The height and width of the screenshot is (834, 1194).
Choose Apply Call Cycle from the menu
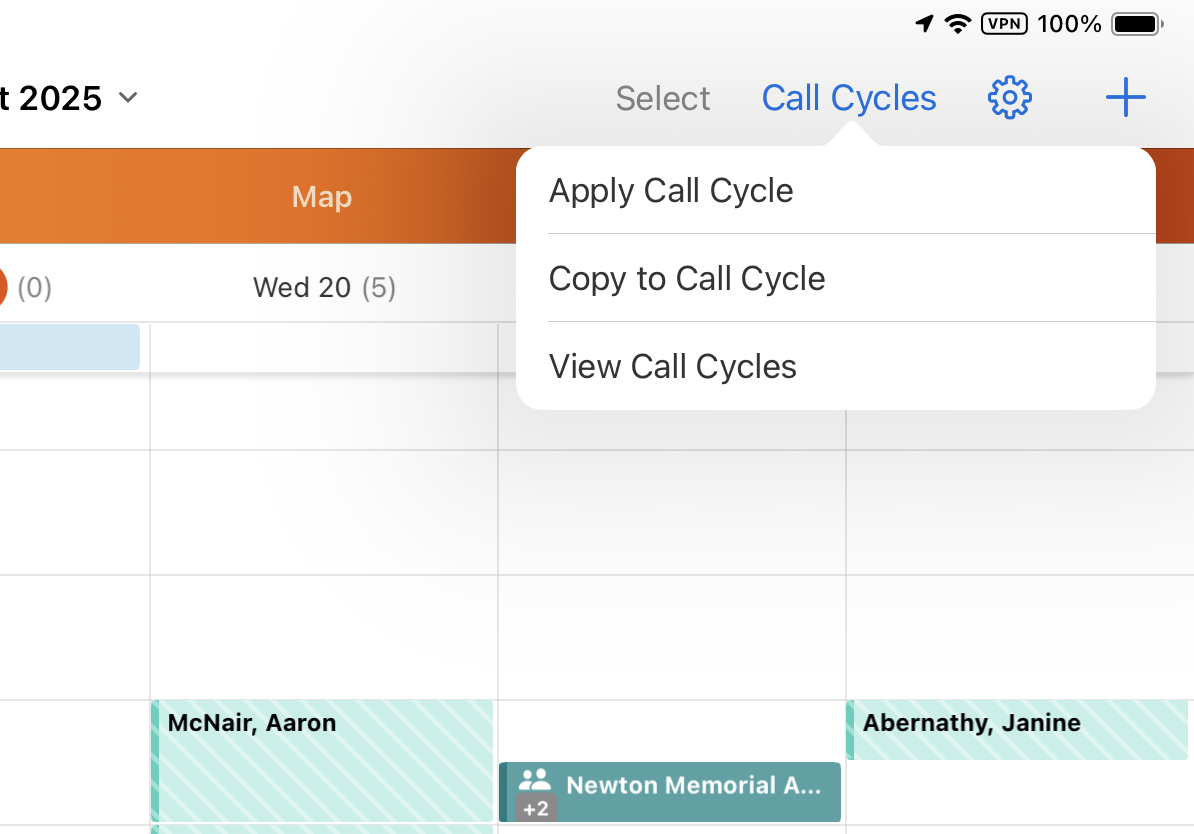point(671,191)
